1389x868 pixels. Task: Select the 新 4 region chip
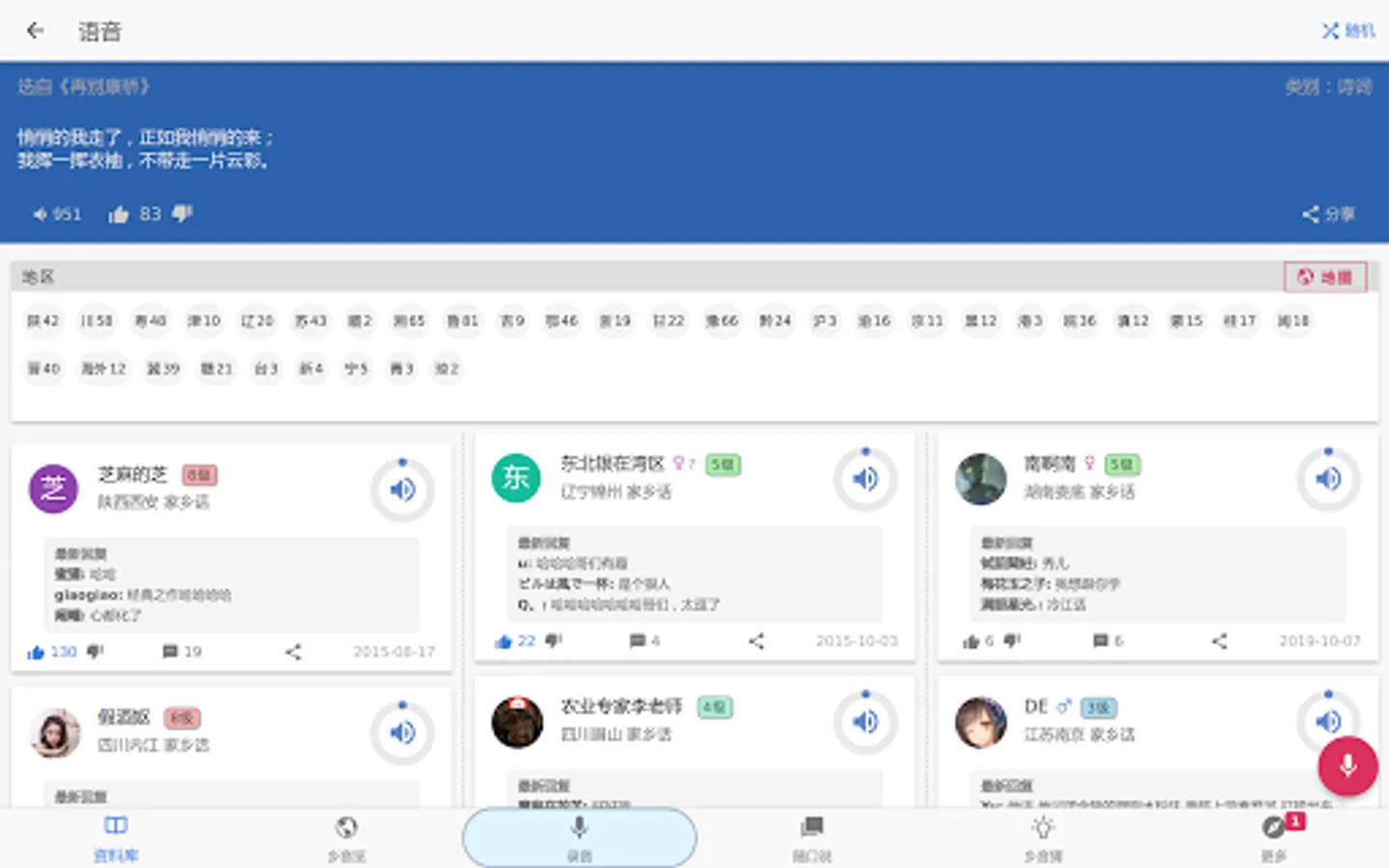click(x=311, y=368)
